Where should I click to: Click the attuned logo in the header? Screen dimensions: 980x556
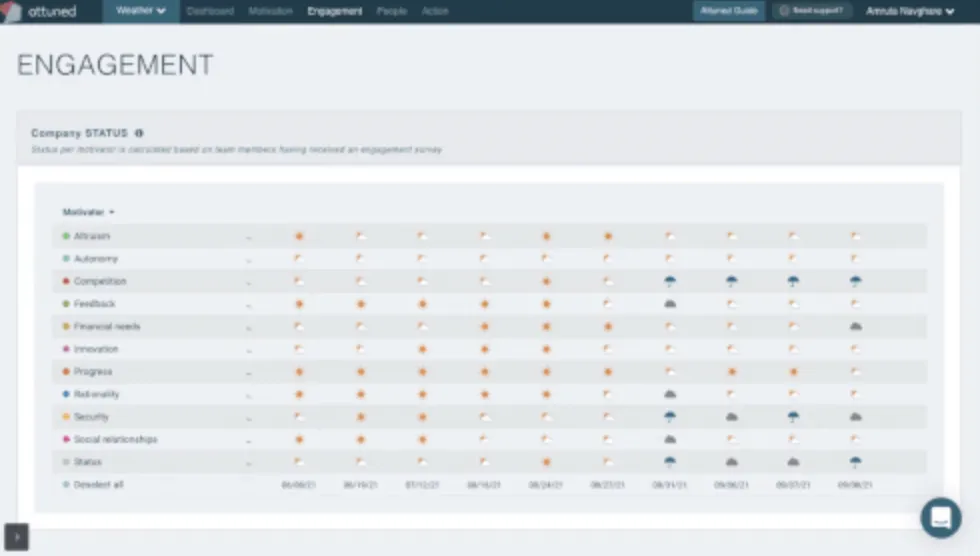click(x=40, y=11)
